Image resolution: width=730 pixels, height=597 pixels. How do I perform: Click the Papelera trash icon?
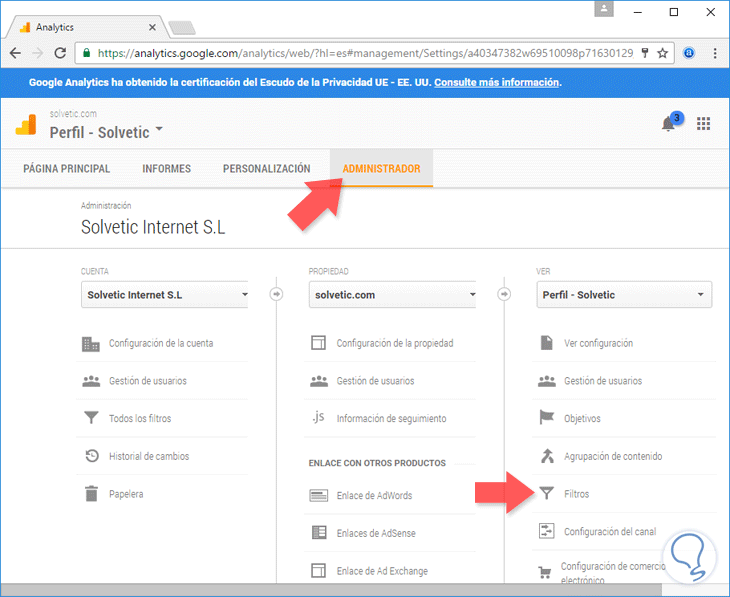click(x=92, y=493)
